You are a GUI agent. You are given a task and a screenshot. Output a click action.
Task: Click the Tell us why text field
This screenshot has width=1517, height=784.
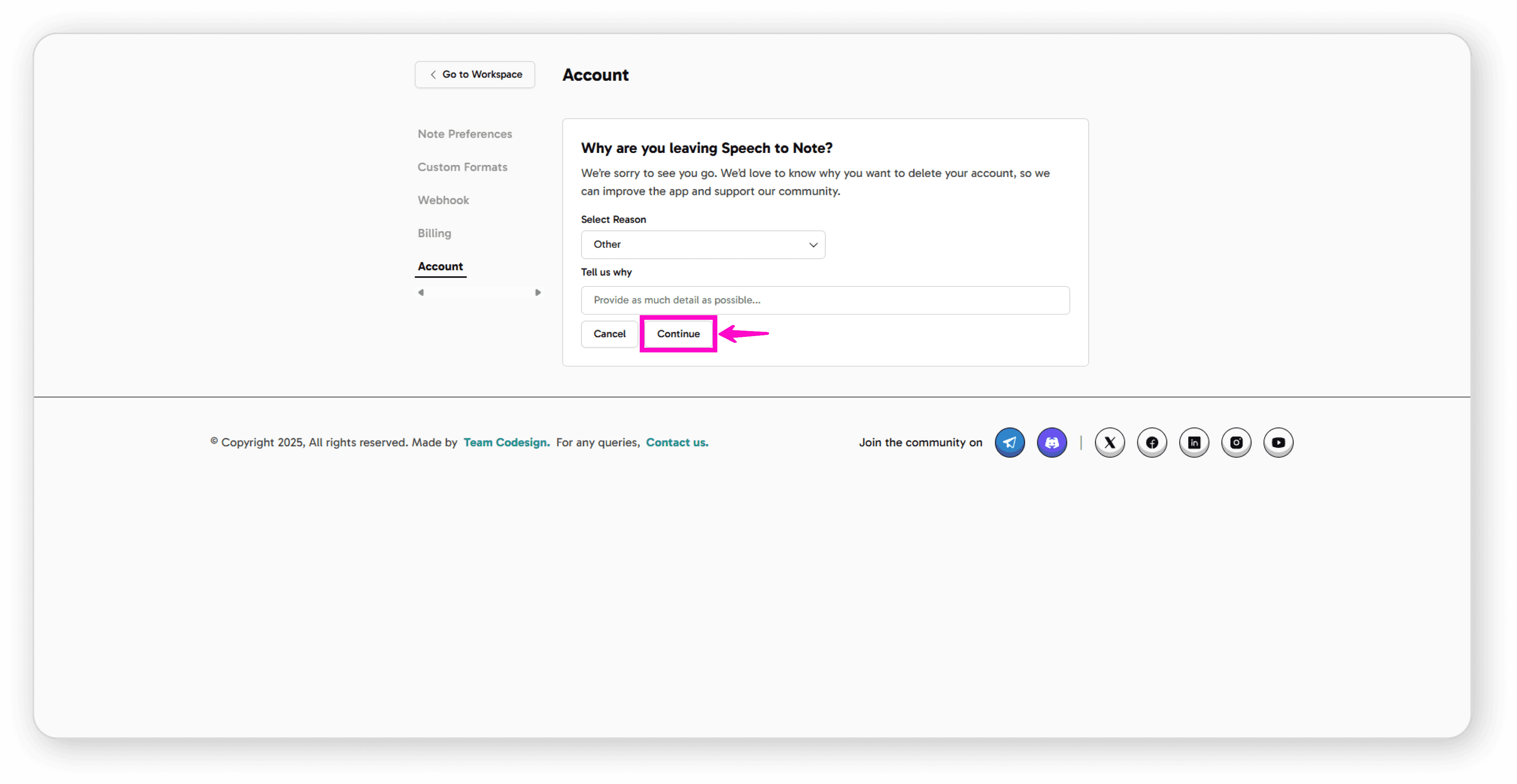824,300
